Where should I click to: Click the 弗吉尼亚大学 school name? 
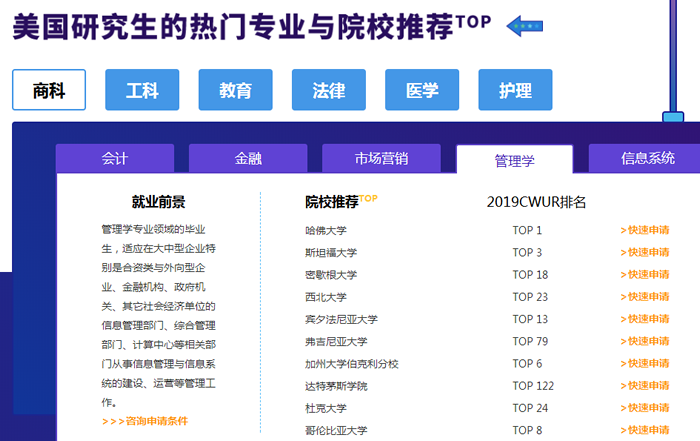click(336, 342)
